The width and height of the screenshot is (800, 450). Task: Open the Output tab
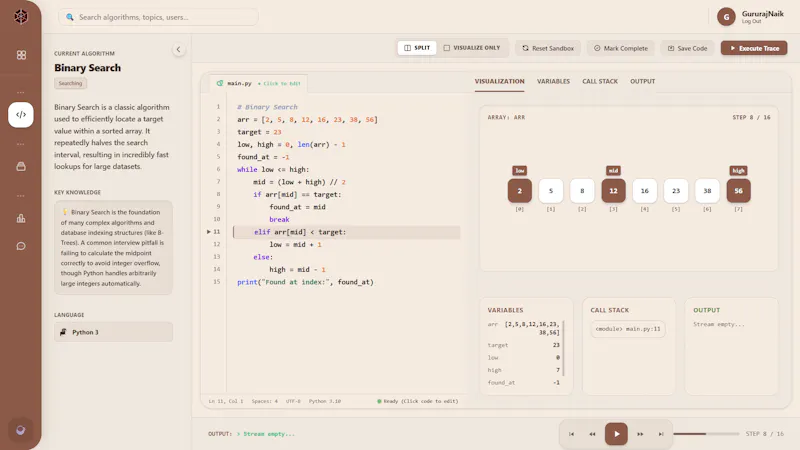point(642,82)
